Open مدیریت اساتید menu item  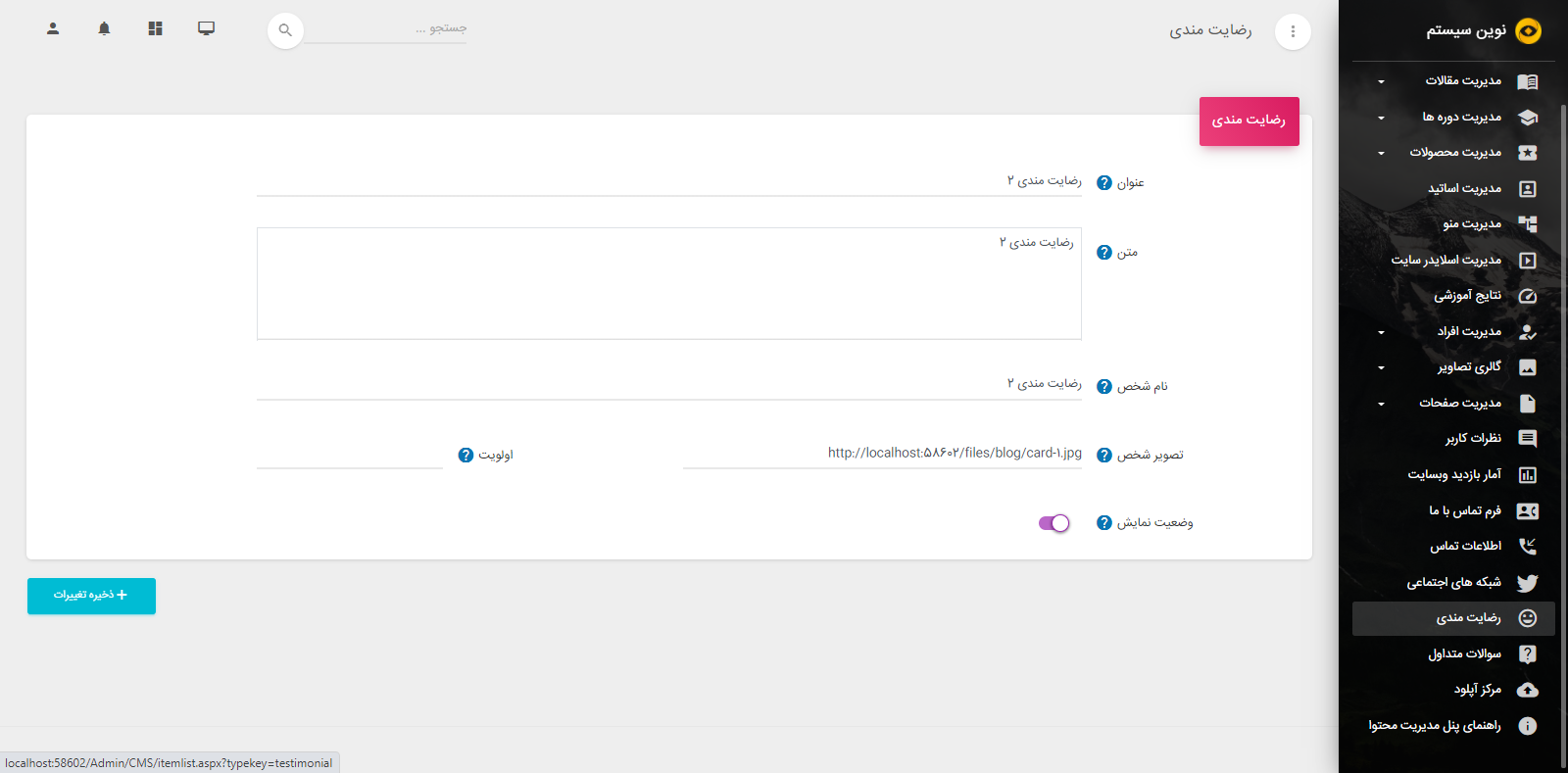(1453, 189)
